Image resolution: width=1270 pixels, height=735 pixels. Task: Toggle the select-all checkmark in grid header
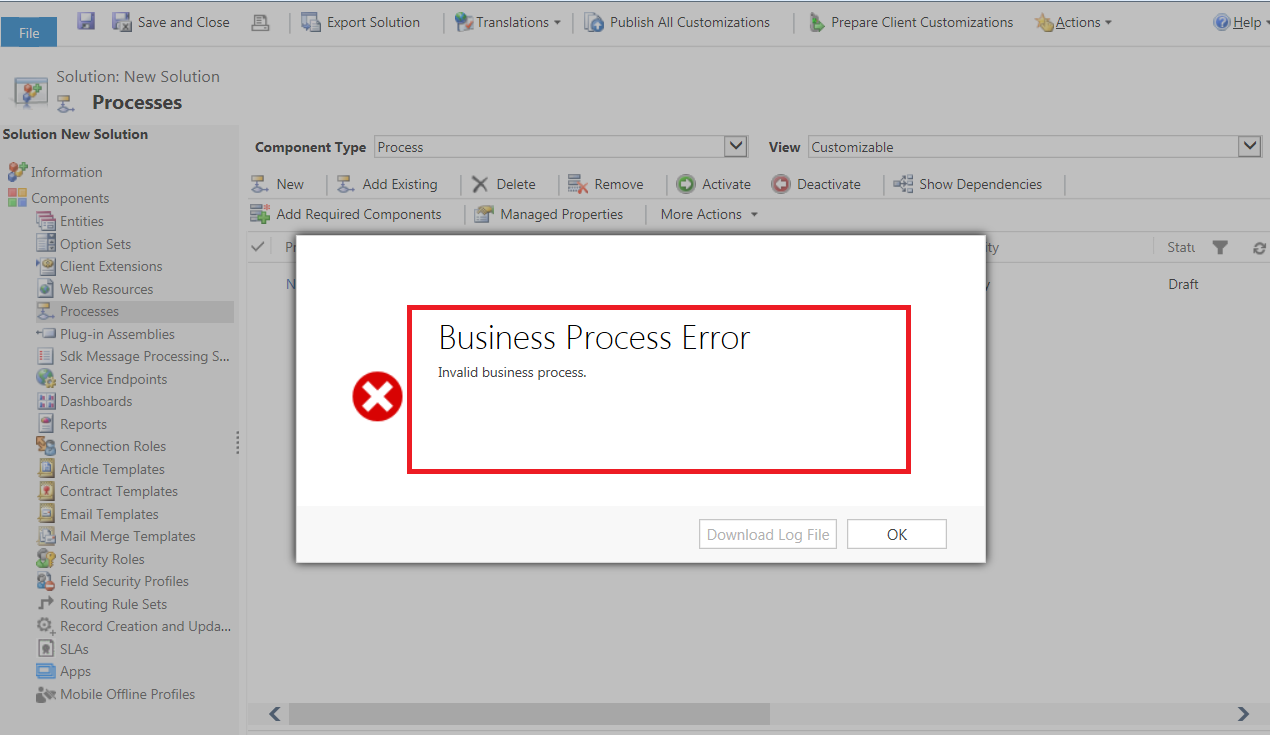click(258, 247)
